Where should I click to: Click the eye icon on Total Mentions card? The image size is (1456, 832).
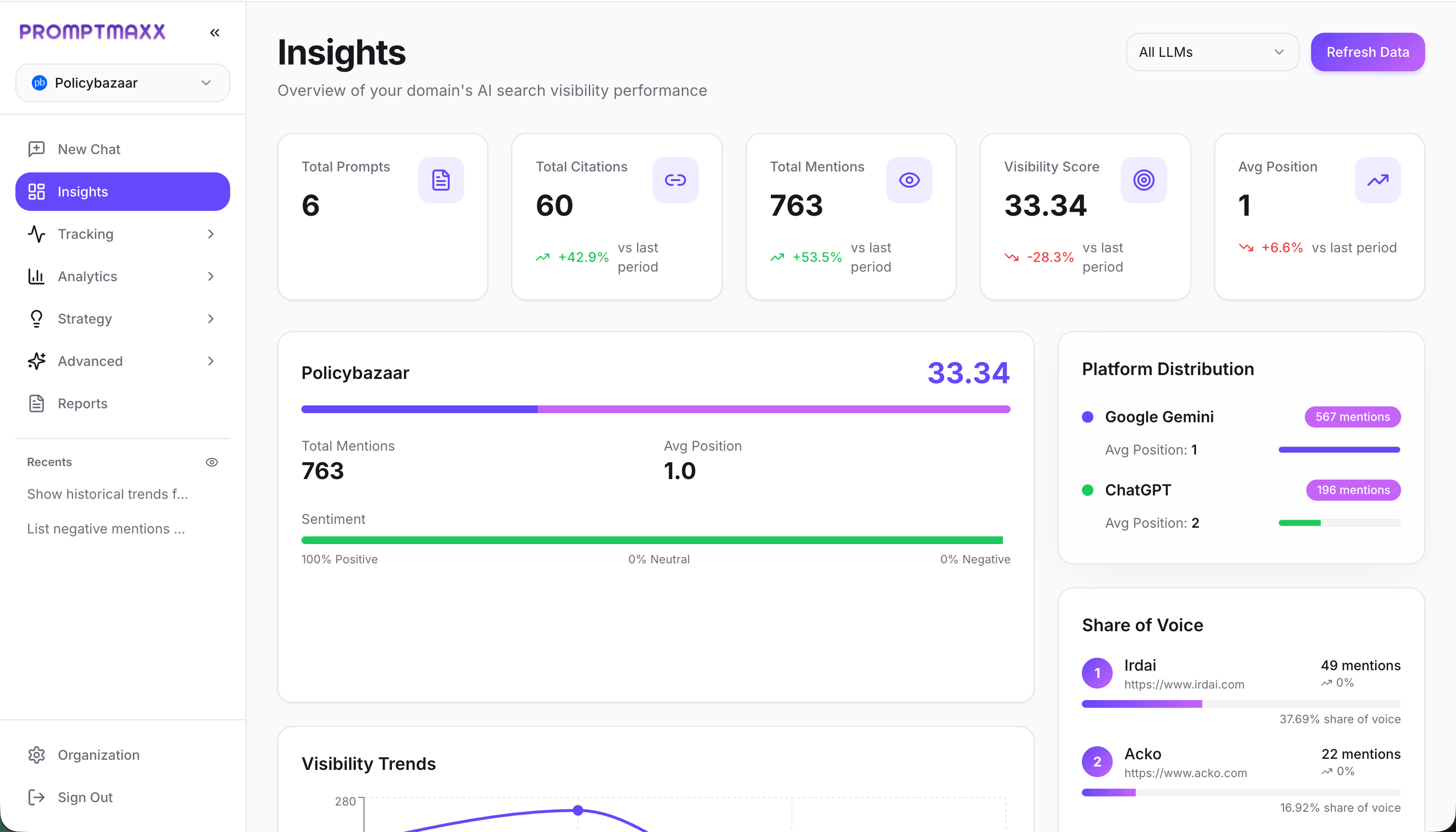click(x=909, y=180)
